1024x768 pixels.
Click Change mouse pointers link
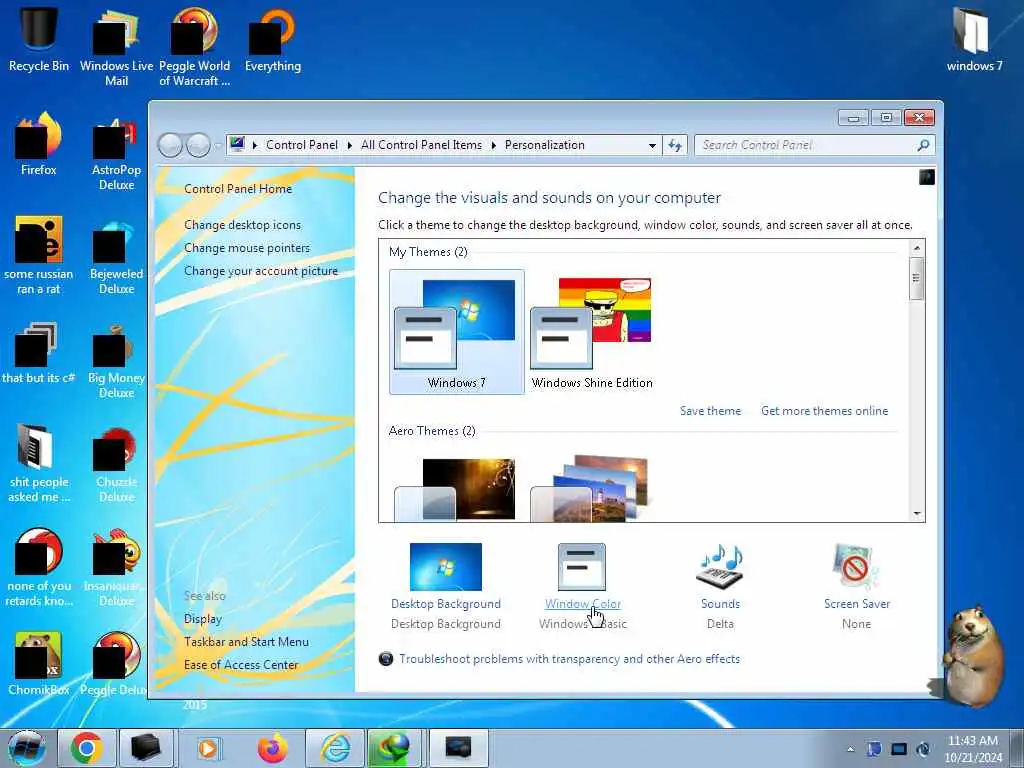coord(247,248)
